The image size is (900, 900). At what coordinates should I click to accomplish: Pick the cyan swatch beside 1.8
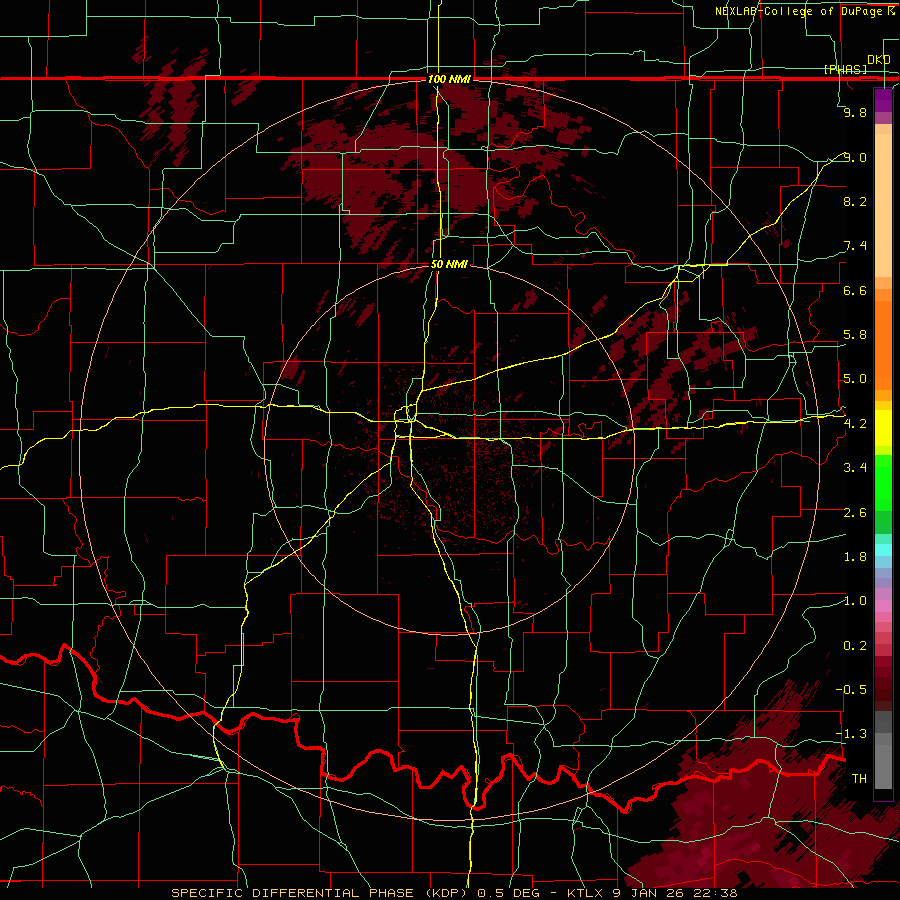pyautogui.click(x=883, y=550)
